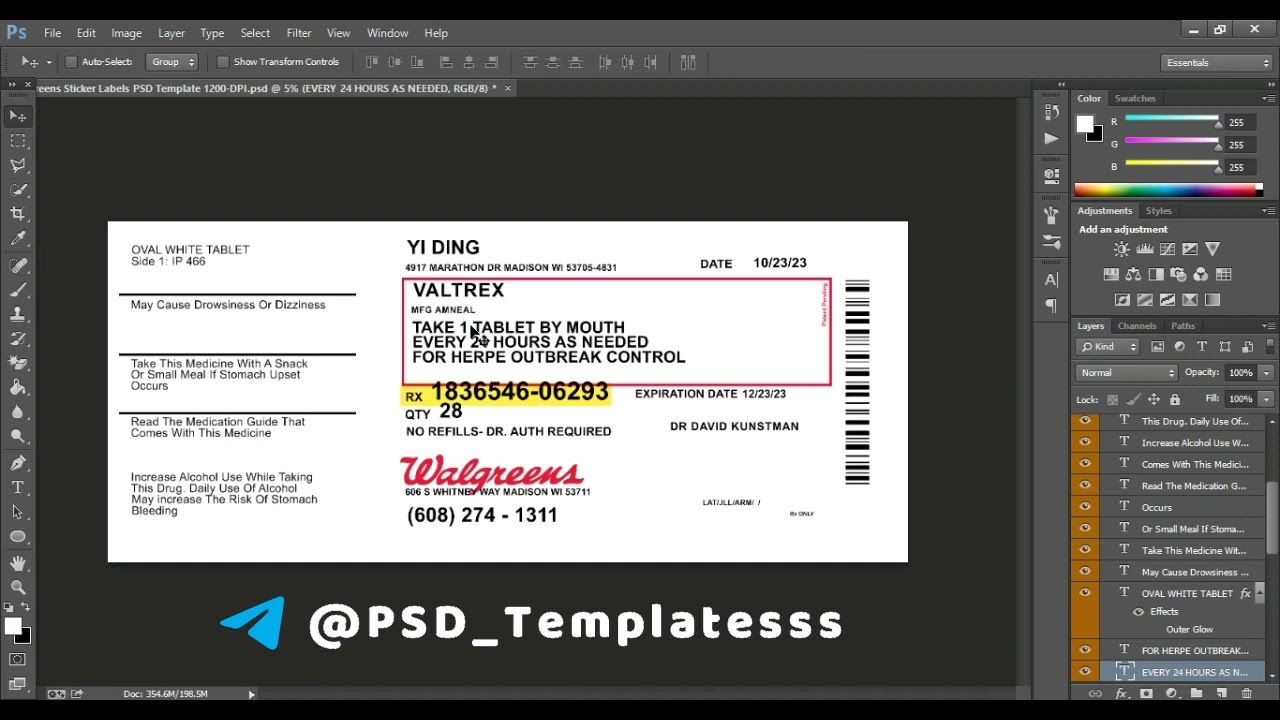Hide 'OVAL WHITE TABLET' layer
Viewport: 1280px width, 720px height.
pos(1085,592)
